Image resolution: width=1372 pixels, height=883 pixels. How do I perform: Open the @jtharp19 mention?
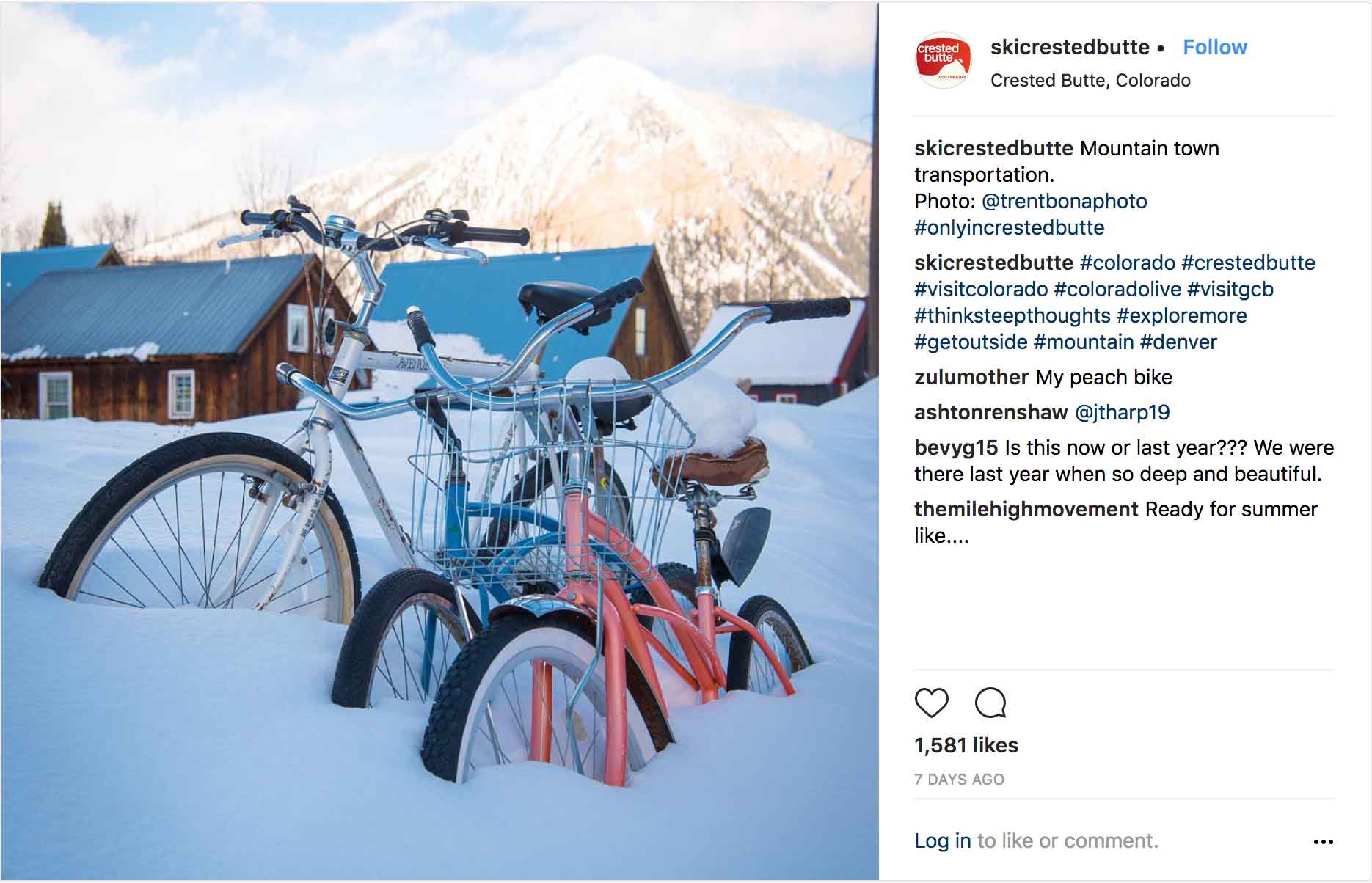click(1122, 412)
